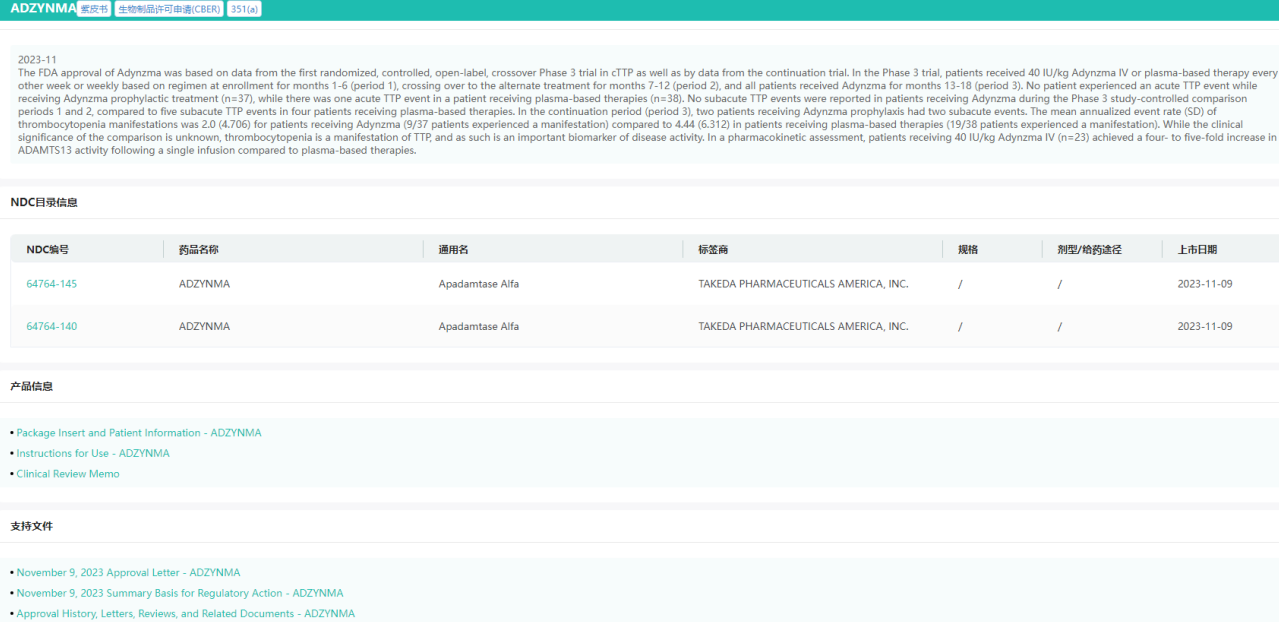The image size is (1279, 622).
Task: Click the 标签商 column header
Action: coord(713,249)
